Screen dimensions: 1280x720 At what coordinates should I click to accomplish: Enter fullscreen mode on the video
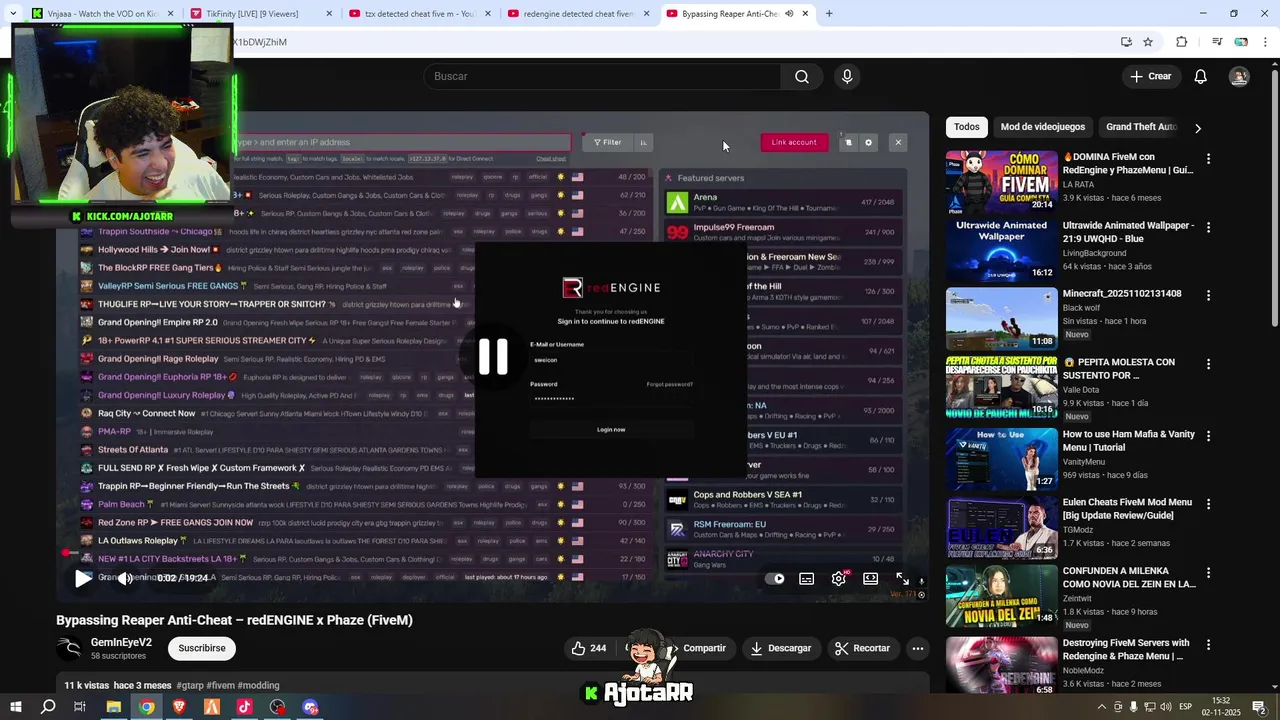[902, 578]
